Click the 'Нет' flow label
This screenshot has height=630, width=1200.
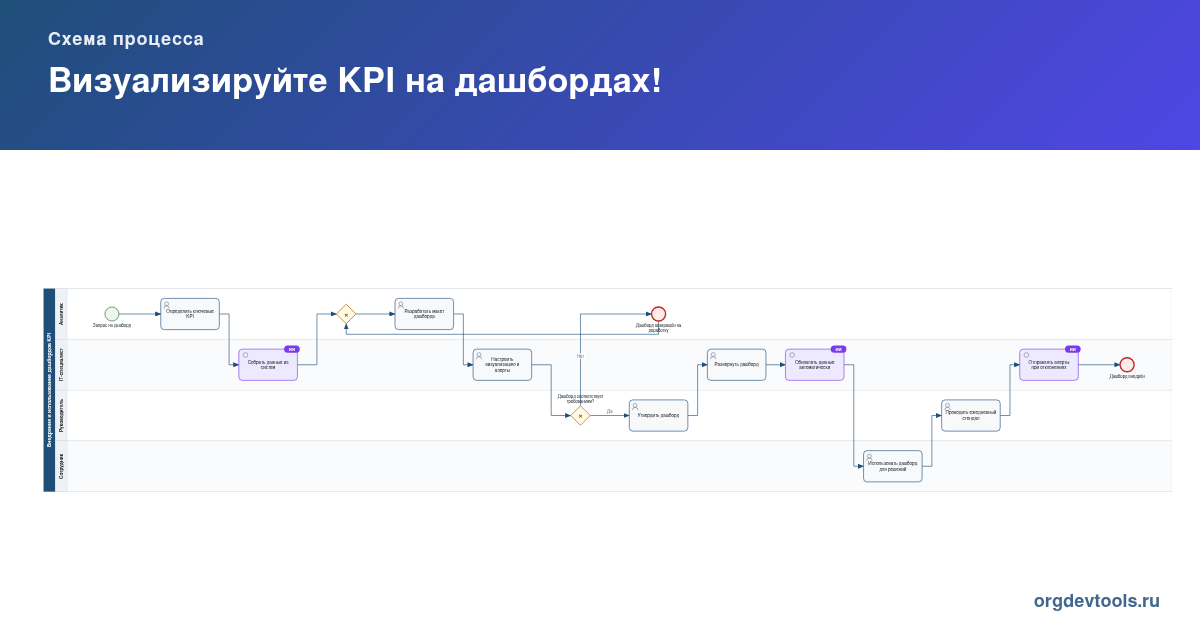click(x=580, y=356)
